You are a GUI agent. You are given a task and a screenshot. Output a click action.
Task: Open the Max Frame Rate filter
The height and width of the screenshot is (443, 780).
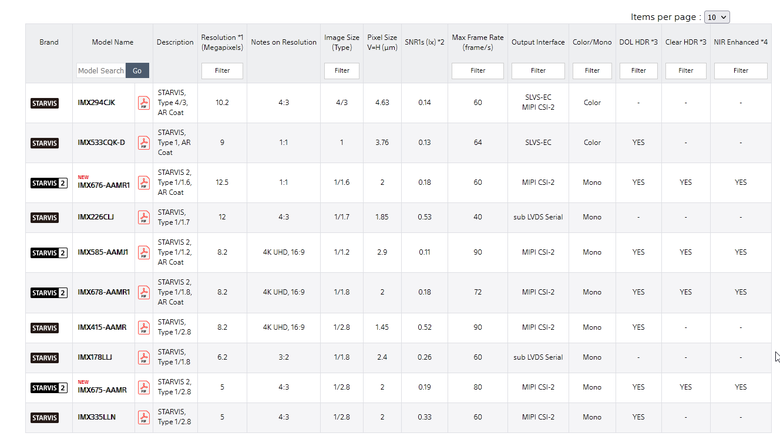(478, 71)
